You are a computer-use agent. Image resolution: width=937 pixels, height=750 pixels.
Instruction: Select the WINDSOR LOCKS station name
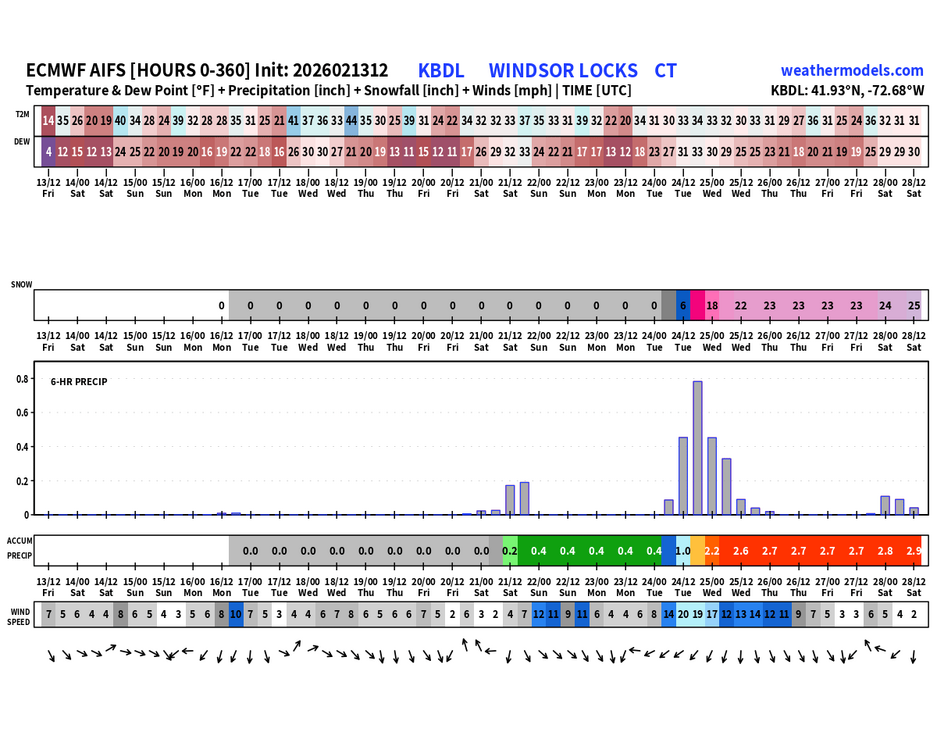click(x=563, y=70)
